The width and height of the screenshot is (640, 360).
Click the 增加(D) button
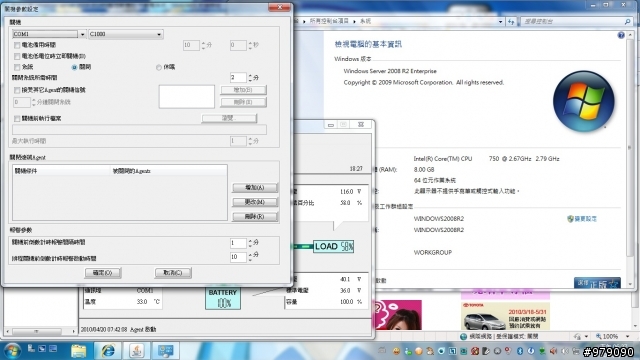coord(243,90)
